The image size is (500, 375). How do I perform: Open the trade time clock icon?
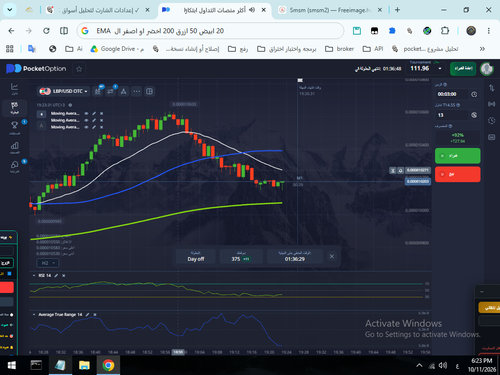coord(474,94)
